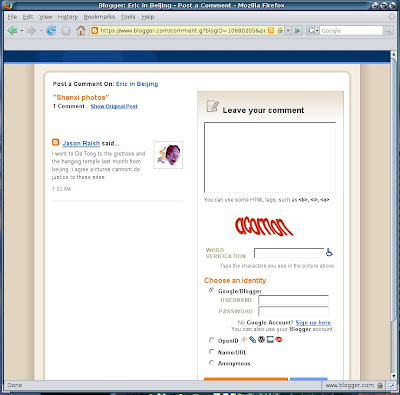400x395 pixels.
Task: Select the OpenID identity option
Action: (211, 340)
